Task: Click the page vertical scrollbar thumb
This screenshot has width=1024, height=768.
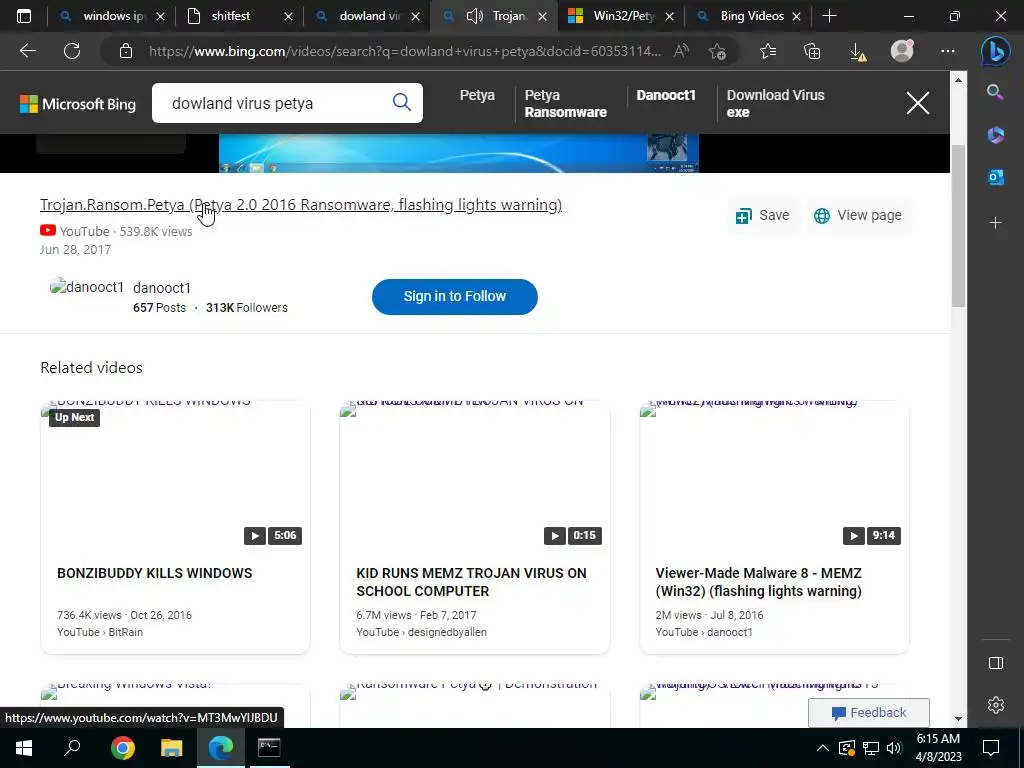Action: coord(957,225)
